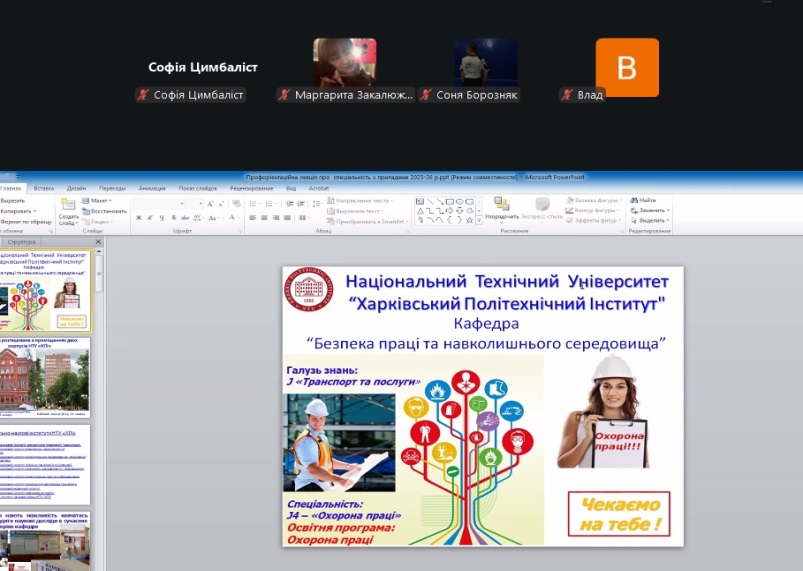Select the five-point star shape in gallery
The height and width of the screenshot is (571, 803).
tap(469, 220)
